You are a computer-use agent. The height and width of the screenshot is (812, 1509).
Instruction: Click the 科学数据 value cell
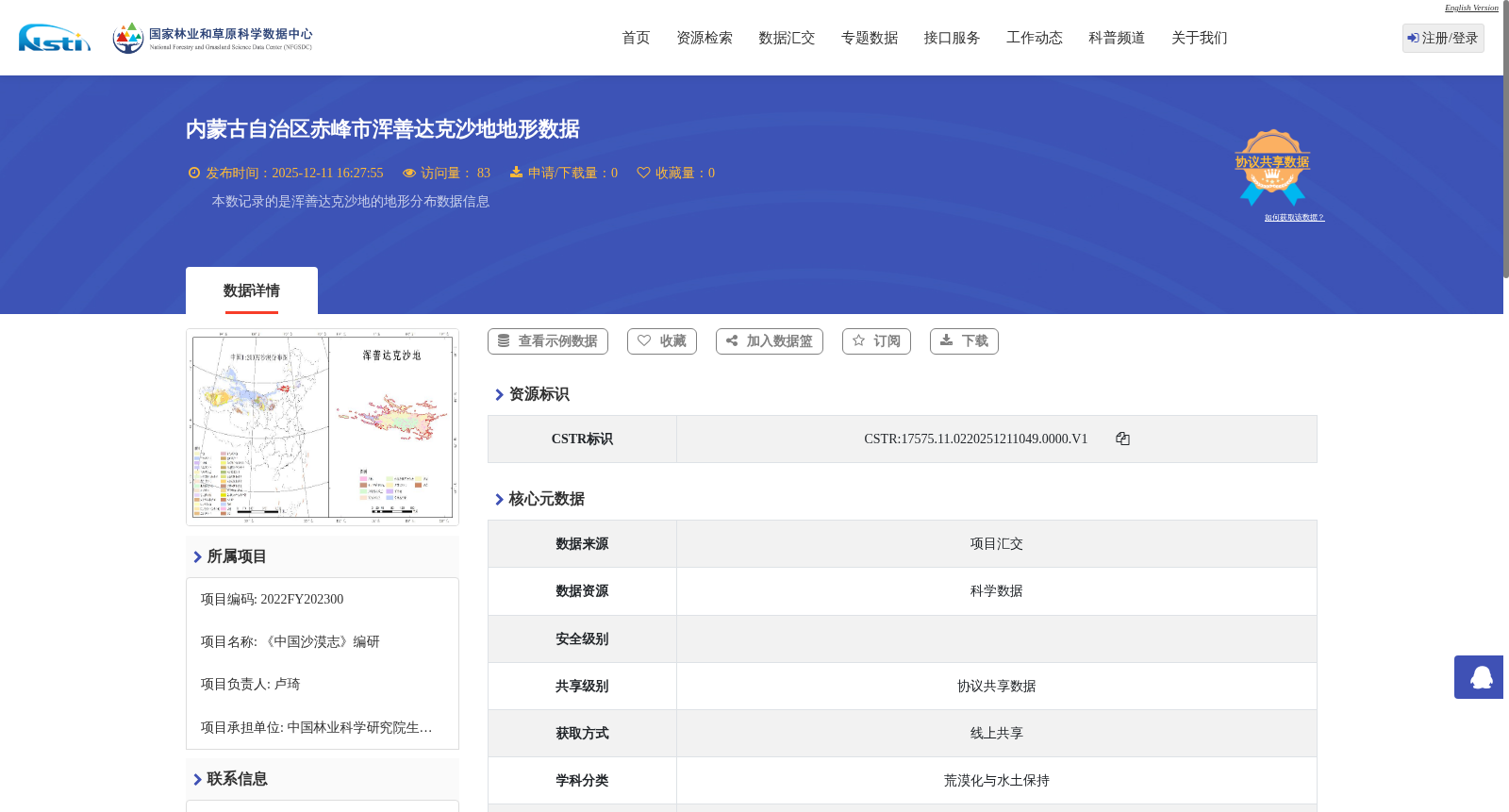click(x=997, y=591)
